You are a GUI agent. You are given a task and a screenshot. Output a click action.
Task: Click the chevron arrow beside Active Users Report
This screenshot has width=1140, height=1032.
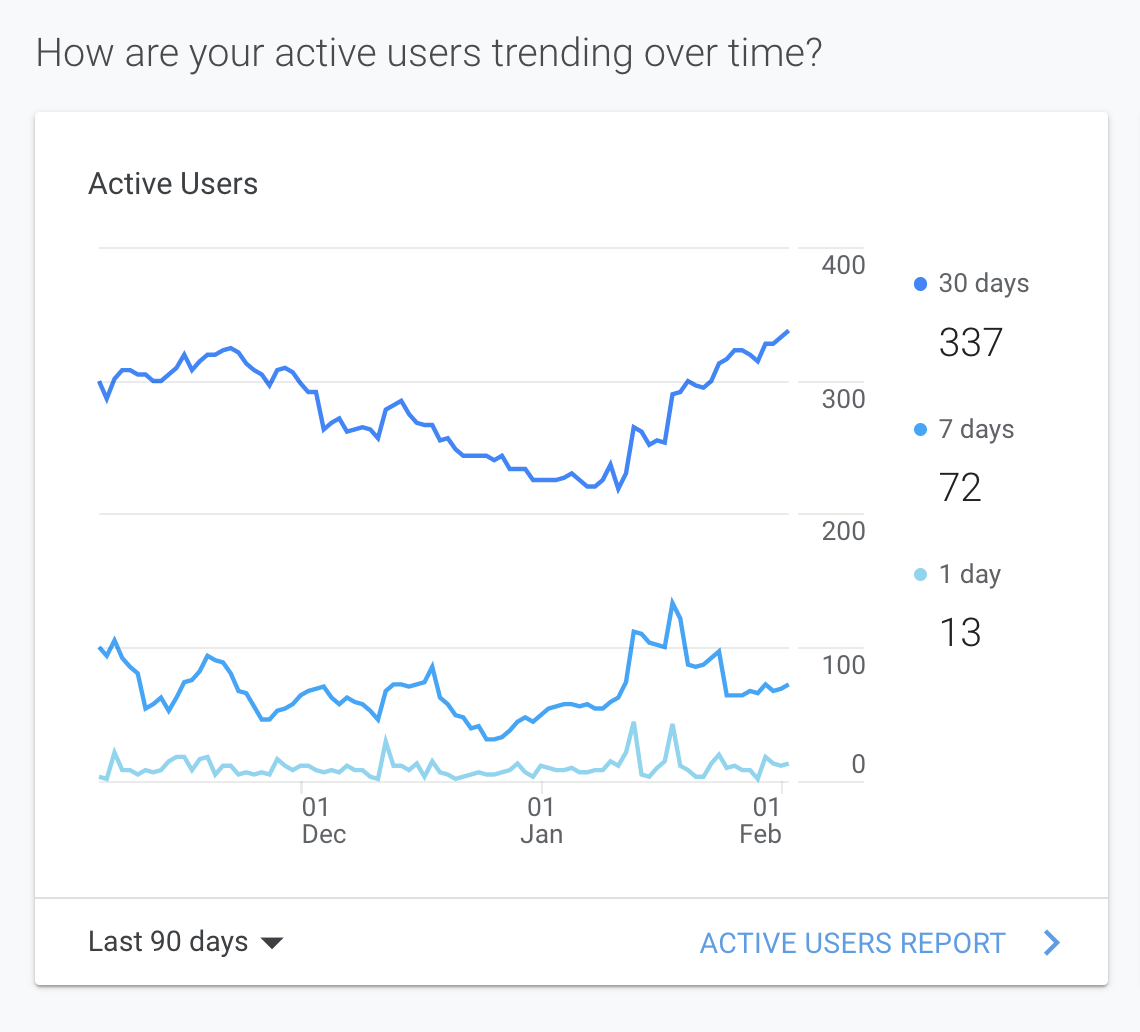(1051, 943)
